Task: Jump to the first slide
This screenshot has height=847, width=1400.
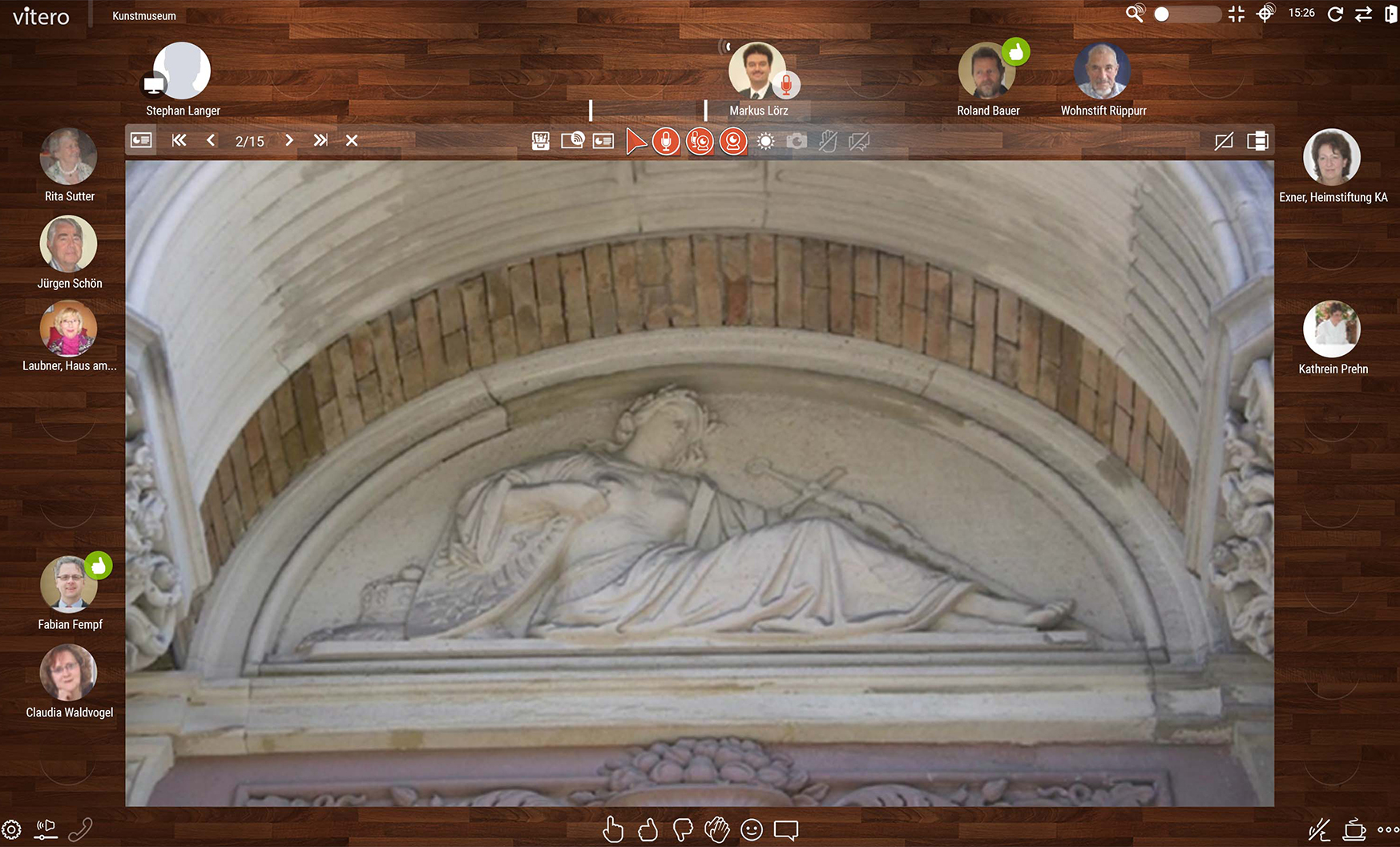Action: click(x=179, y=140)
